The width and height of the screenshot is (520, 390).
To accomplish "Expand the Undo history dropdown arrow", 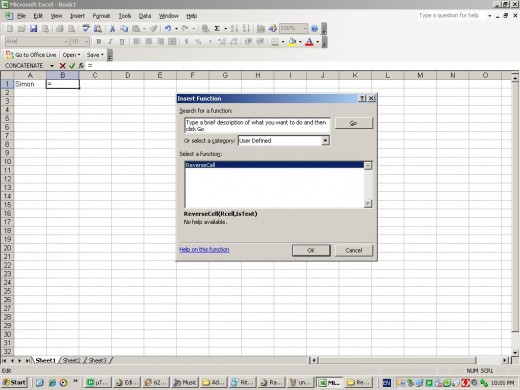I will click(x=176, y=29).
